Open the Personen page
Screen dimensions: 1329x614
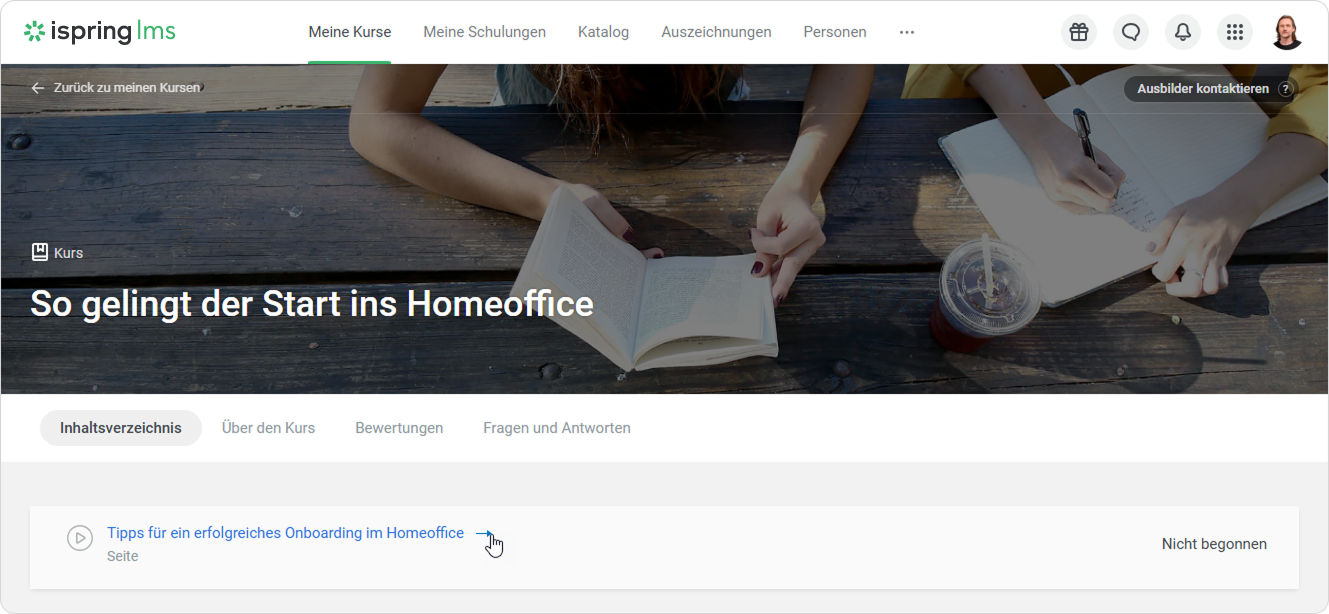(834, 32)
